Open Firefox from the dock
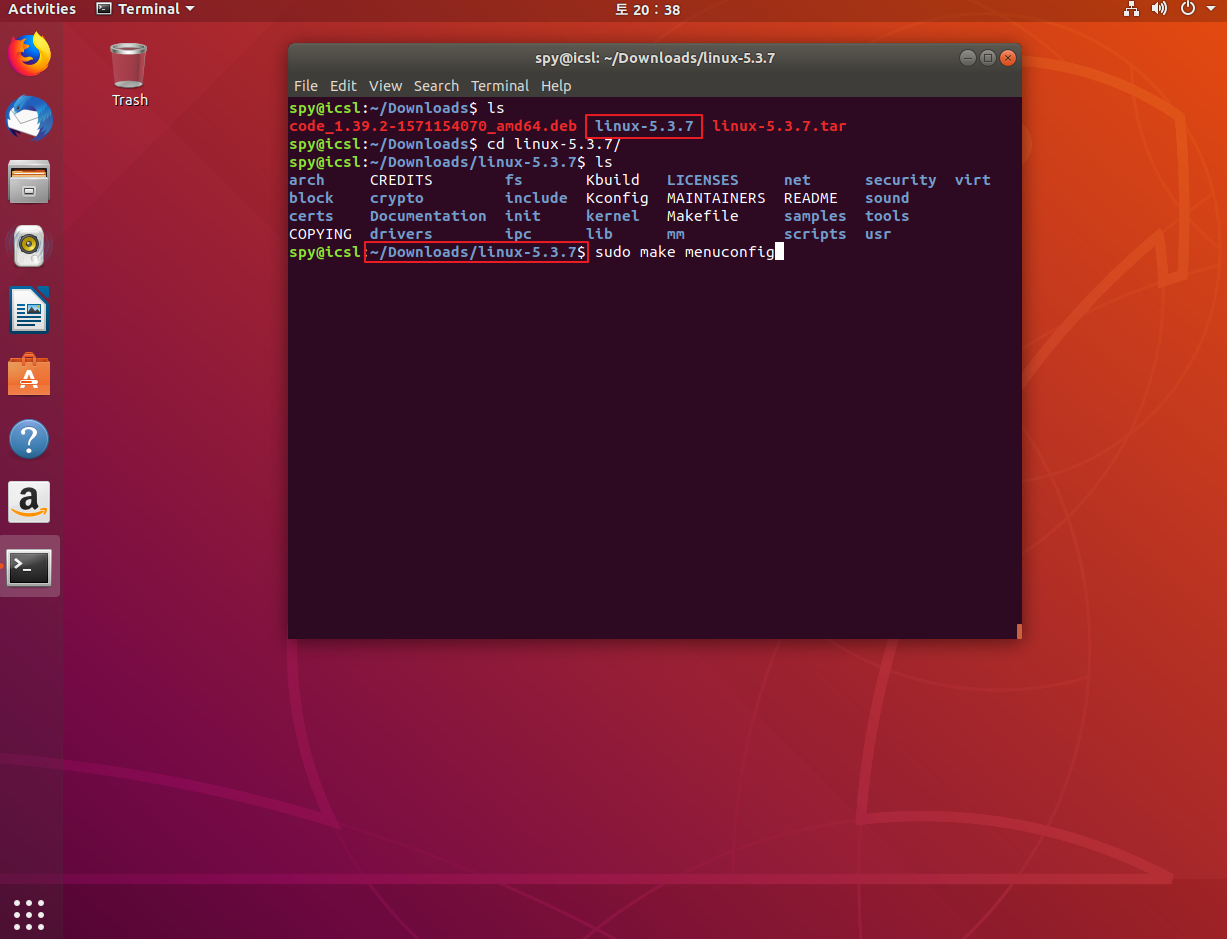Viewport: 1227px width, 939px height. click(29, 54)
